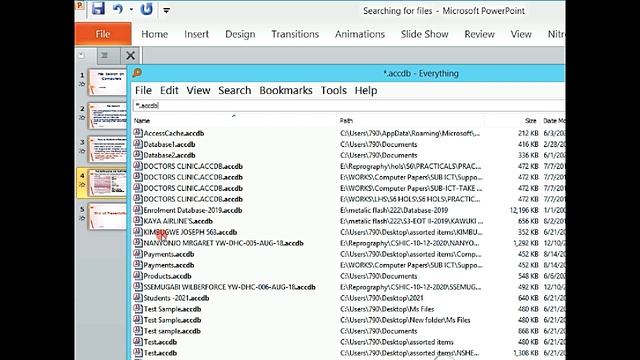The width and height of the screenshot is (640, 360).
Task: Select slide 2 thumbnail
Action: (x=107, y=116)
